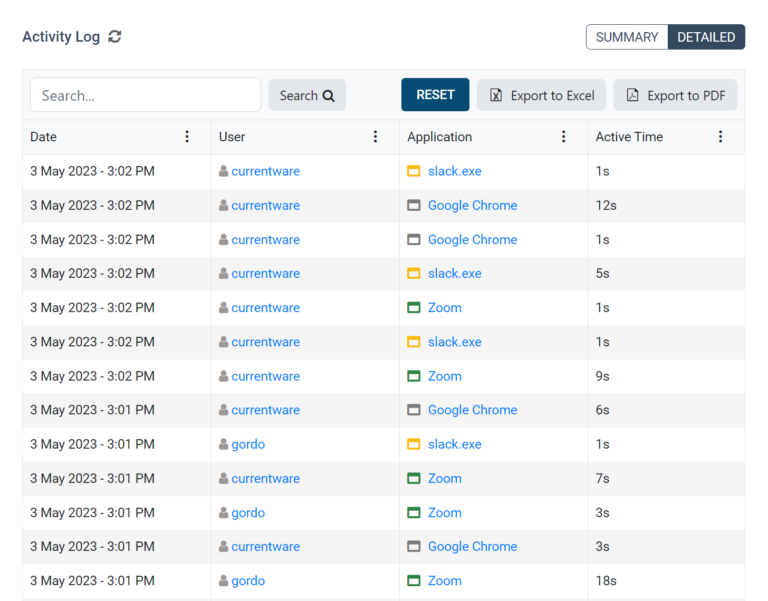This screenshot has height=601, width=768.
Task: Open Zoom link in the 7s row
Action: click(445, 479)
